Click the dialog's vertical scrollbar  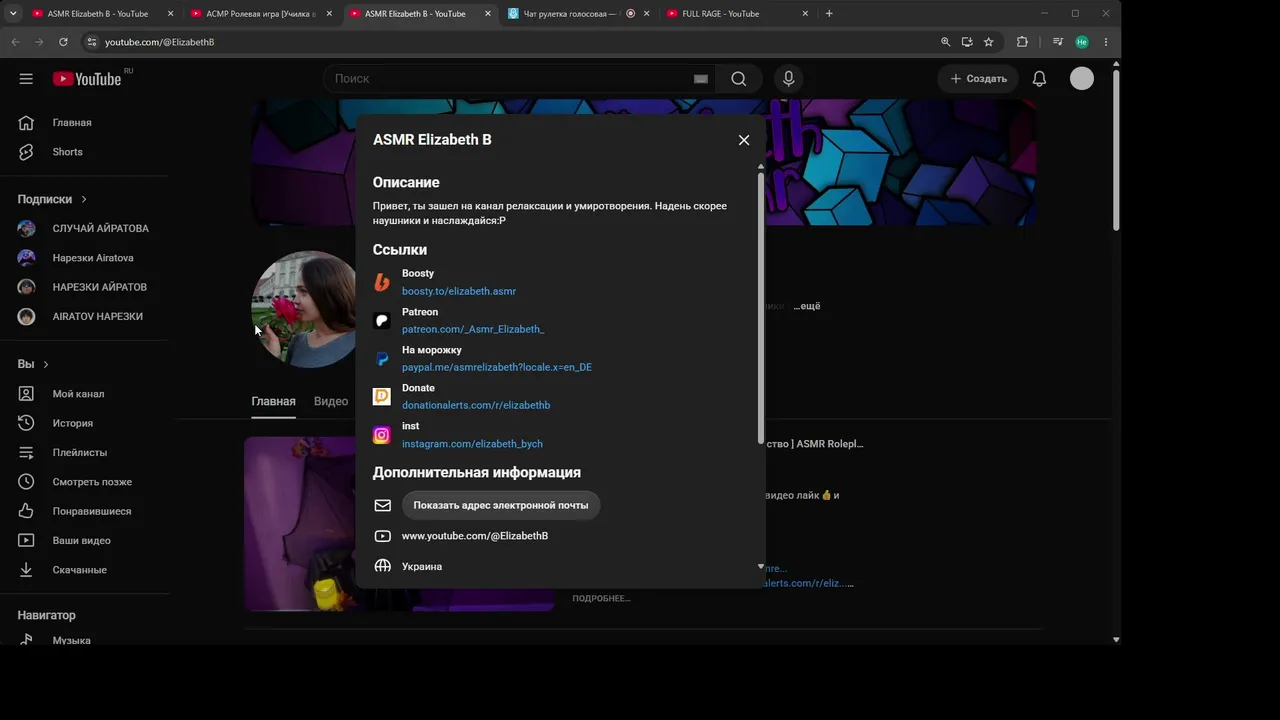click(x=761, y=308)
